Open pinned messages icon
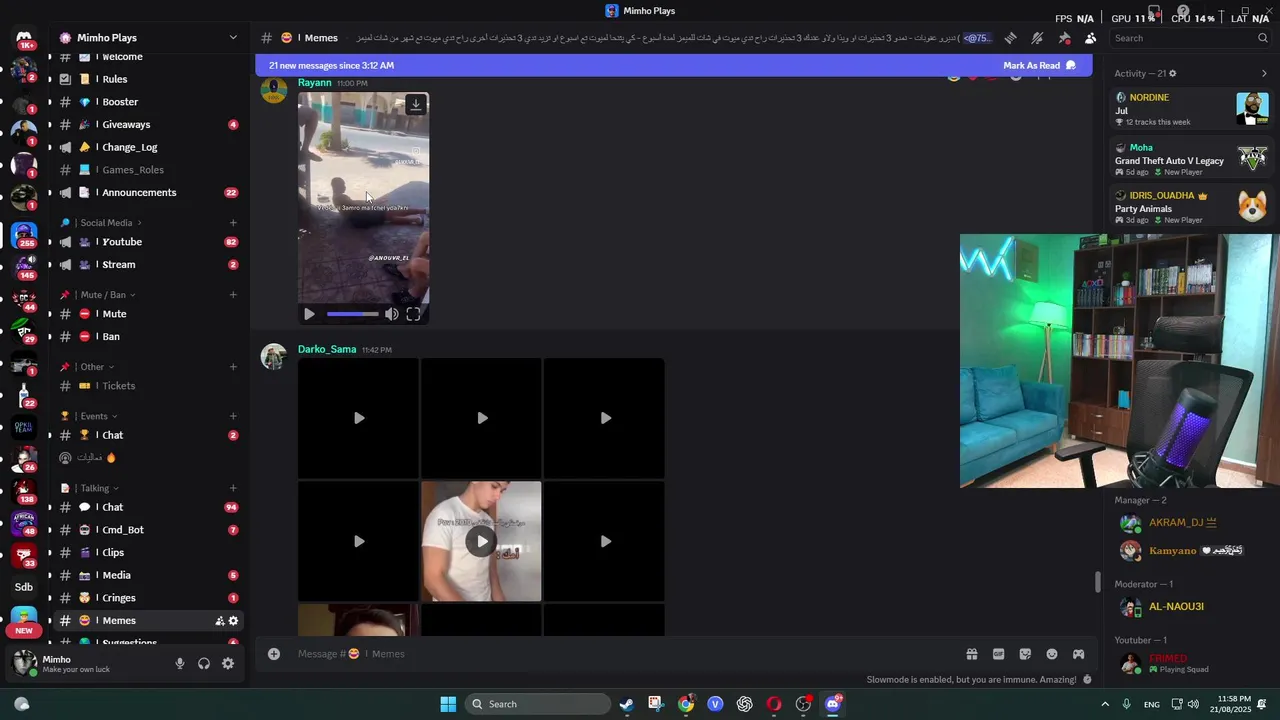The width and height of the screenshot is (1280, 720). coord(1064,38)
